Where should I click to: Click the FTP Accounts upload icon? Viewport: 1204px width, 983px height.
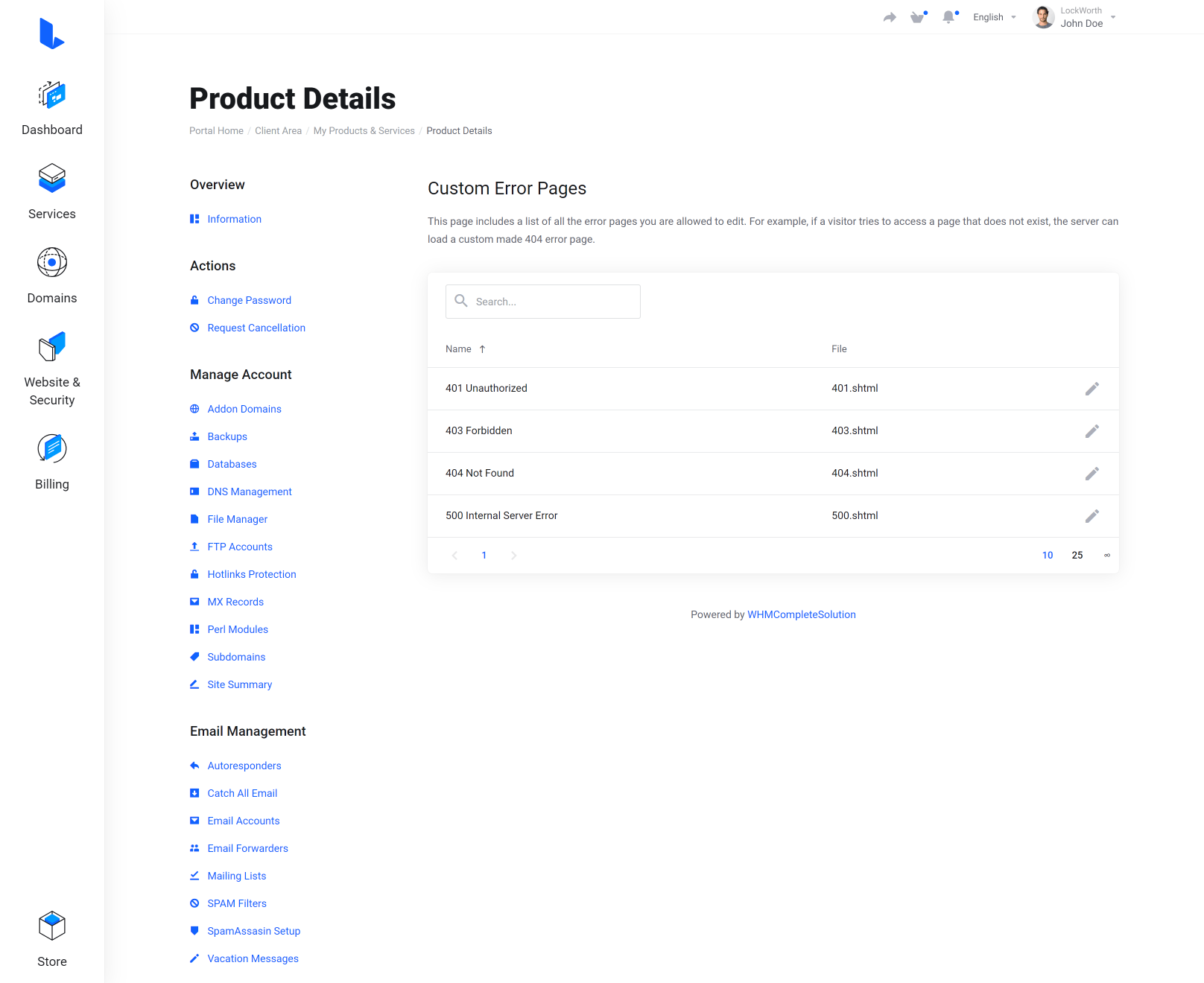[194, 547]
